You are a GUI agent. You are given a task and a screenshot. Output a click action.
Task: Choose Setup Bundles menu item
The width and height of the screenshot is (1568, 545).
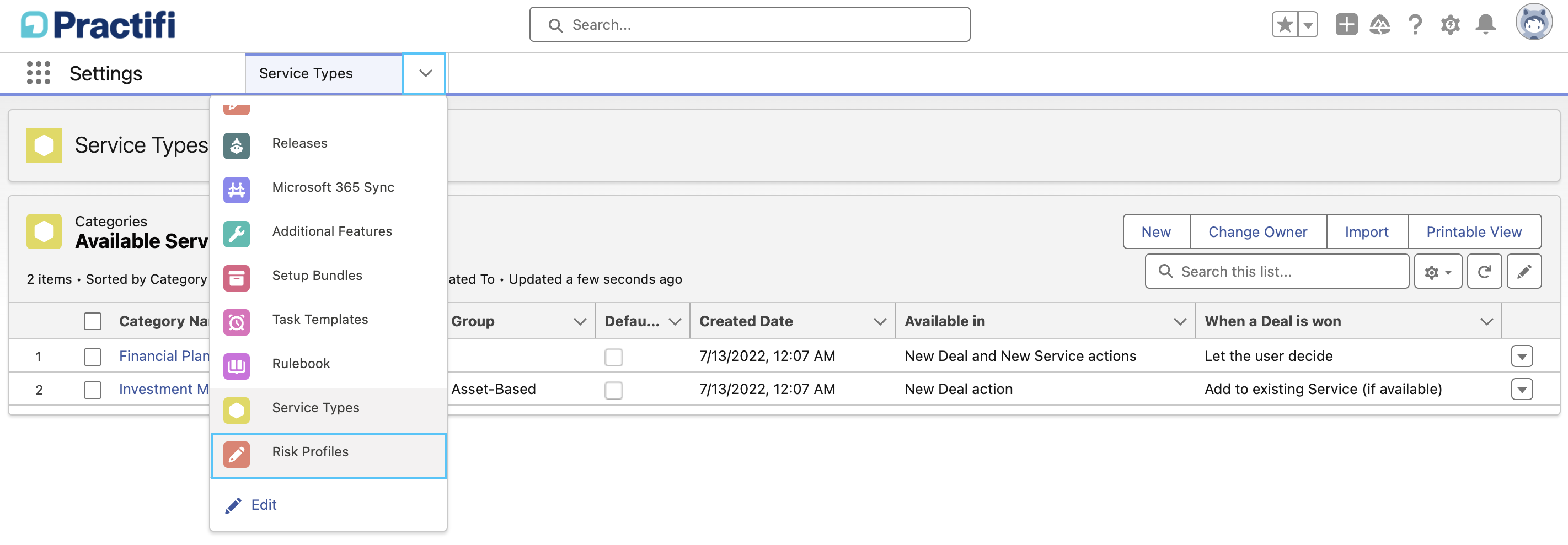328,276
